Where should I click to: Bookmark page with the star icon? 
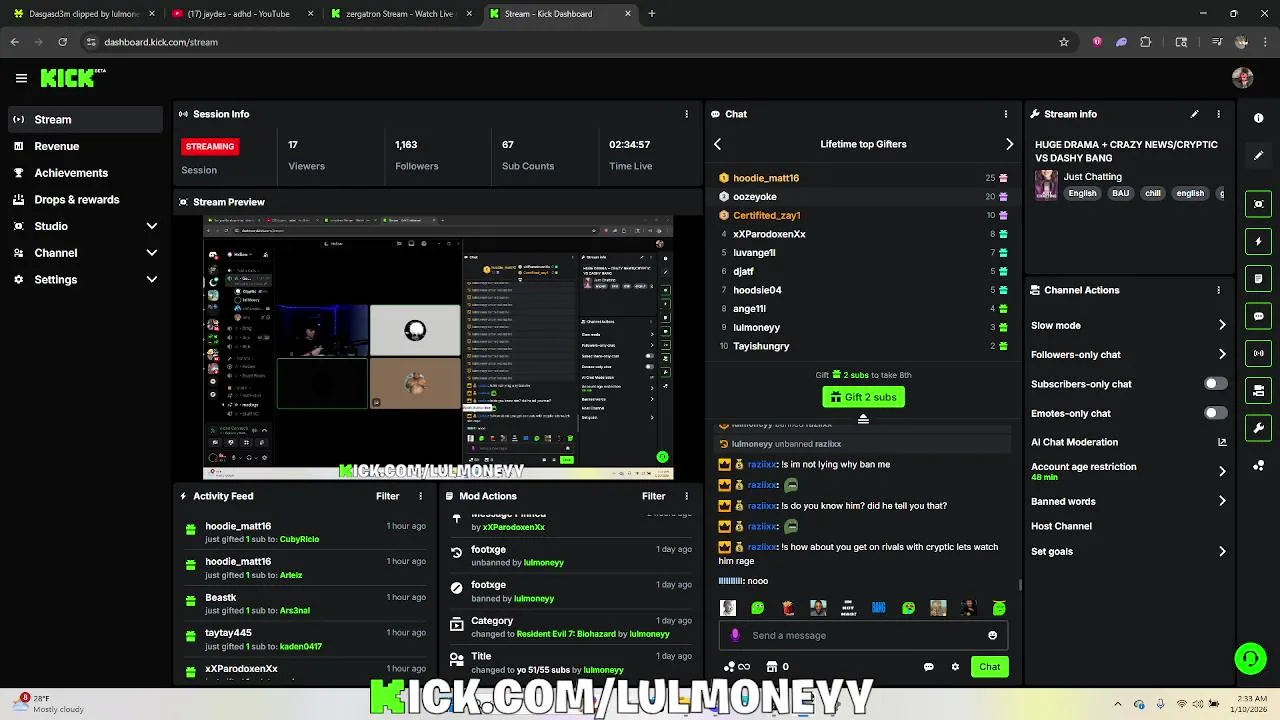tap(1064, 42)
